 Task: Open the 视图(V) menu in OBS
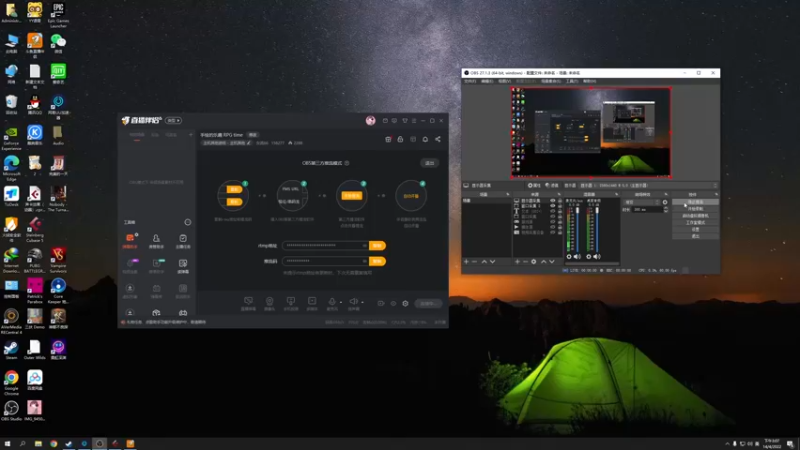click(x=505, y=81)
